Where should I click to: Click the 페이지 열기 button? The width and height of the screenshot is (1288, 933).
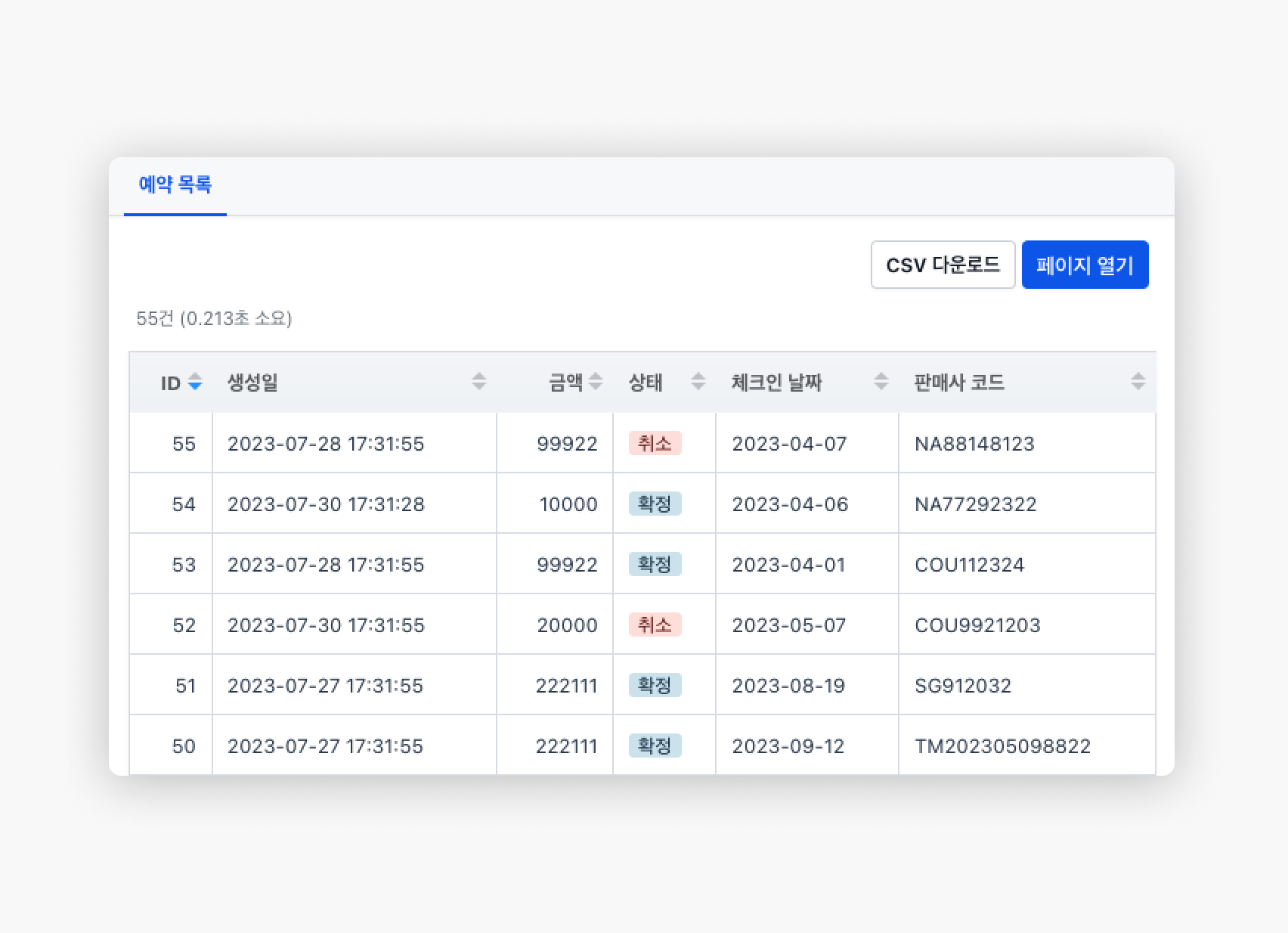point(1085,265)
